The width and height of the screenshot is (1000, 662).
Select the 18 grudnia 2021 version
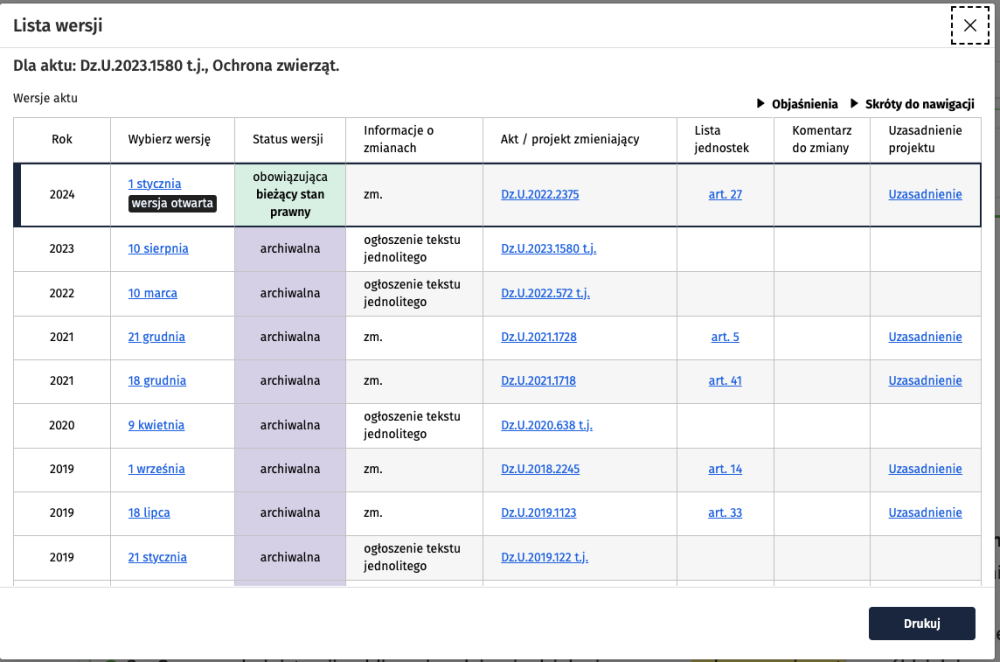(156, 381)
